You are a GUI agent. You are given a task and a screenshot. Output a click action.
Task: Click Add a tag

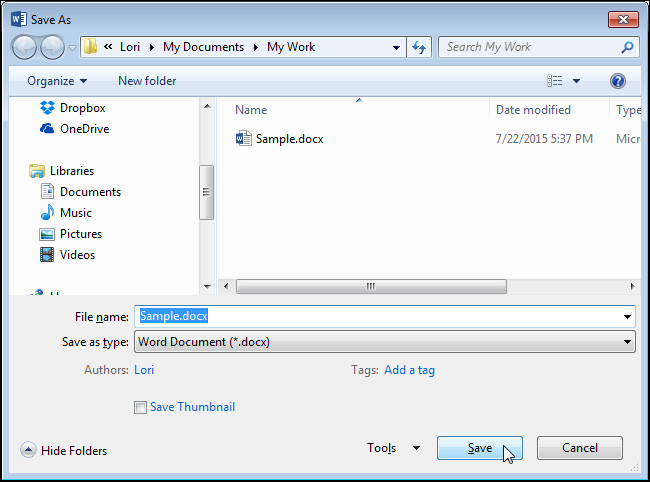click(409, 370)
